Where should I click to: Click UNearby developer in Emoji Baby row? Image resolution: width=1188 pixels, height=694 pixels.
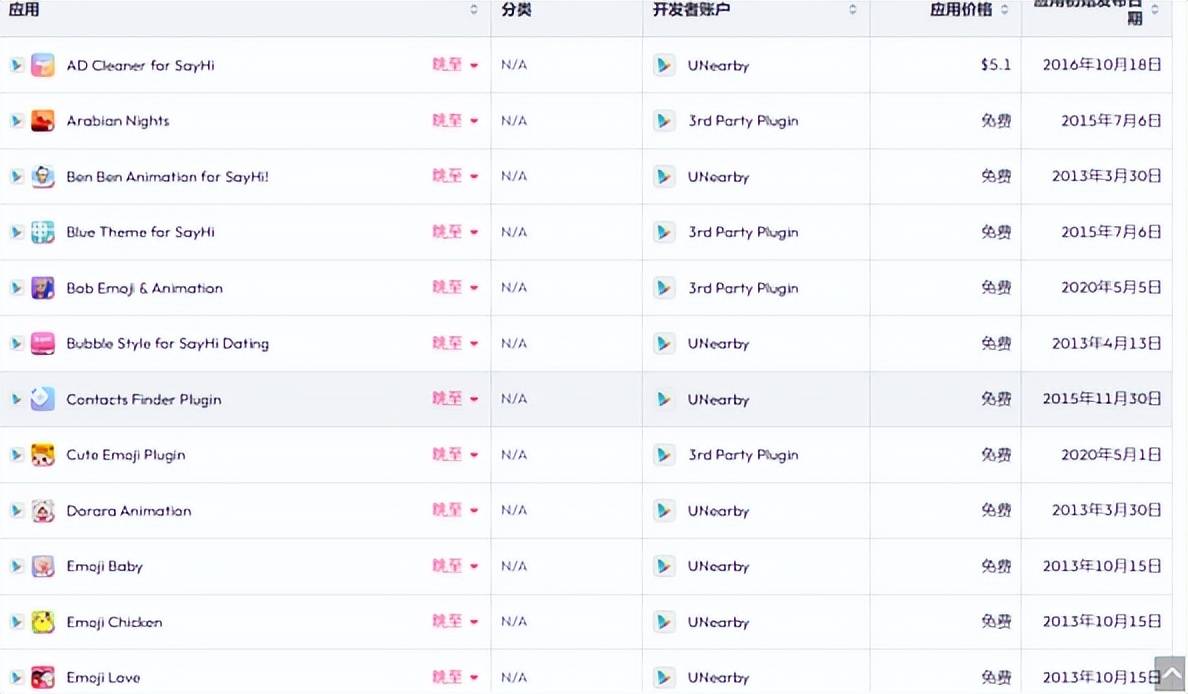point(718,566)
